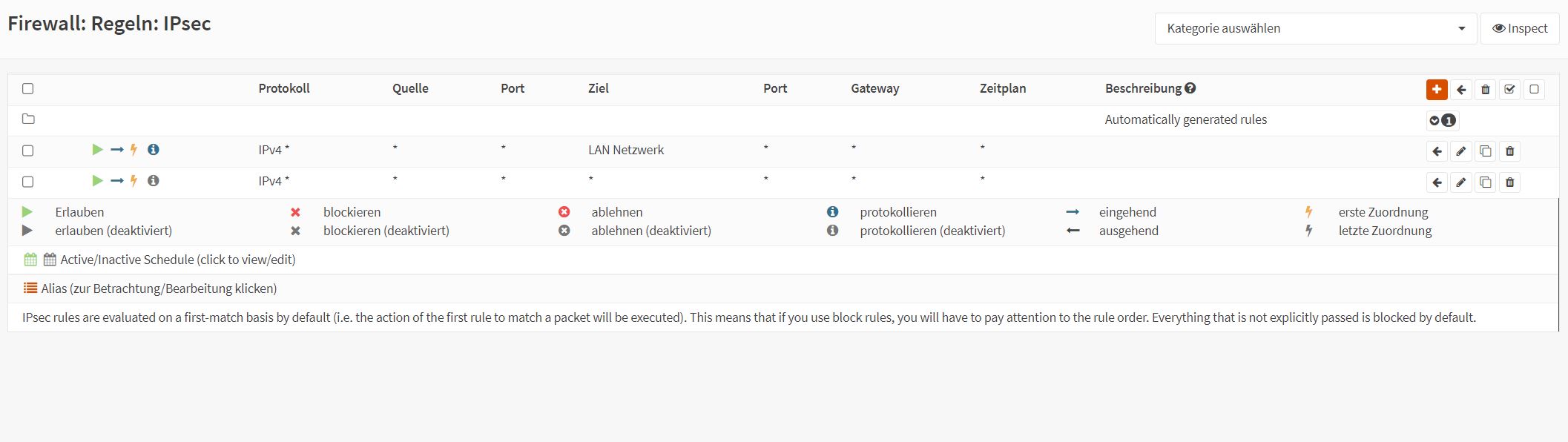The width and height of the screenshot is (1568, 442).
Task: Open Active/Inactive Schedule view
Action: [x=177, y=260]
